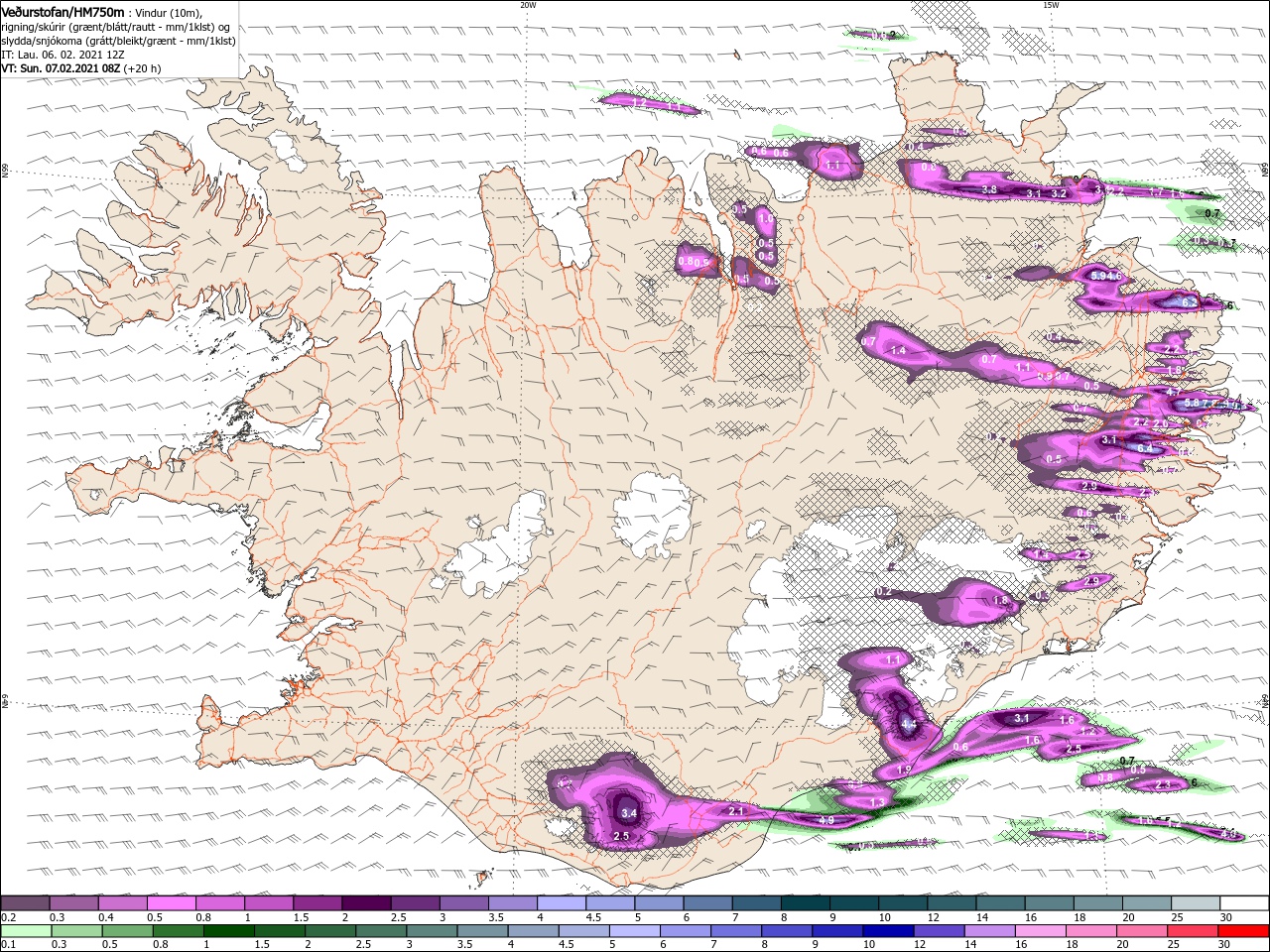Click the 1.4 value label on map
1270x952 pixels.
coord(899,350)
